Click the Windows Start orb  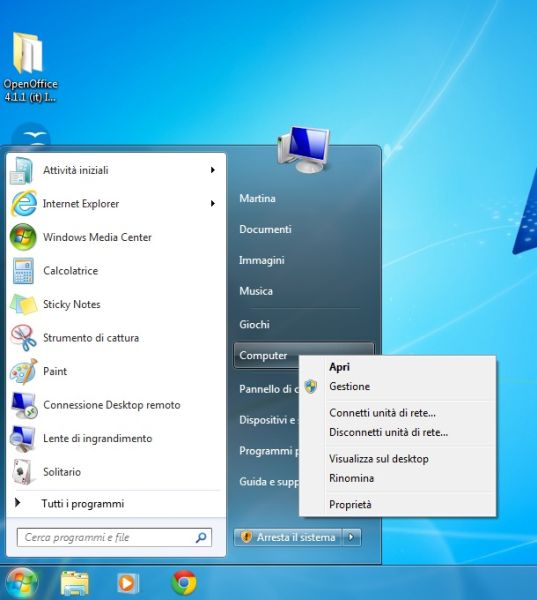click(x=21, y=582)
